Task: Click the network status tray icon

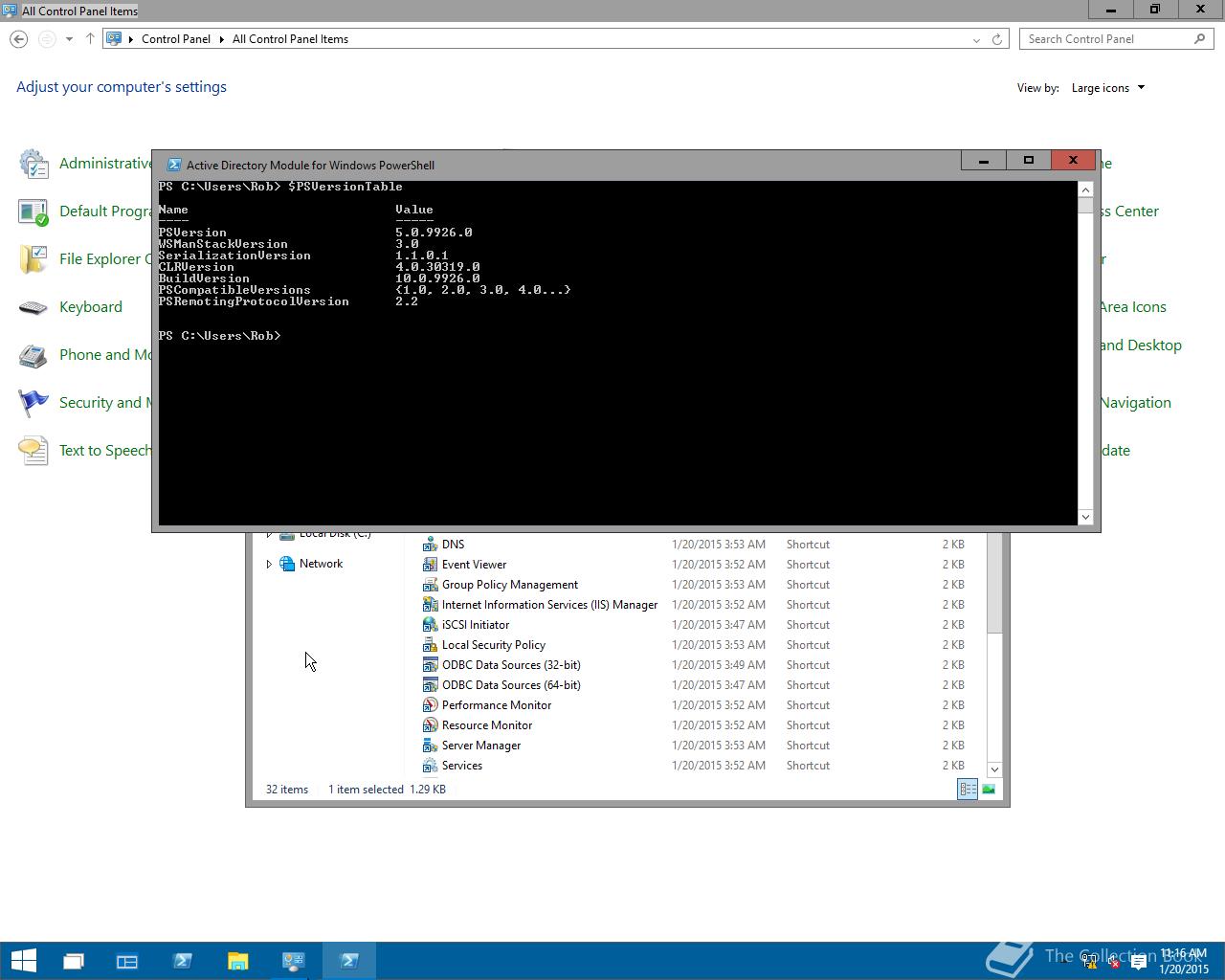Action: coord(1090,963)
